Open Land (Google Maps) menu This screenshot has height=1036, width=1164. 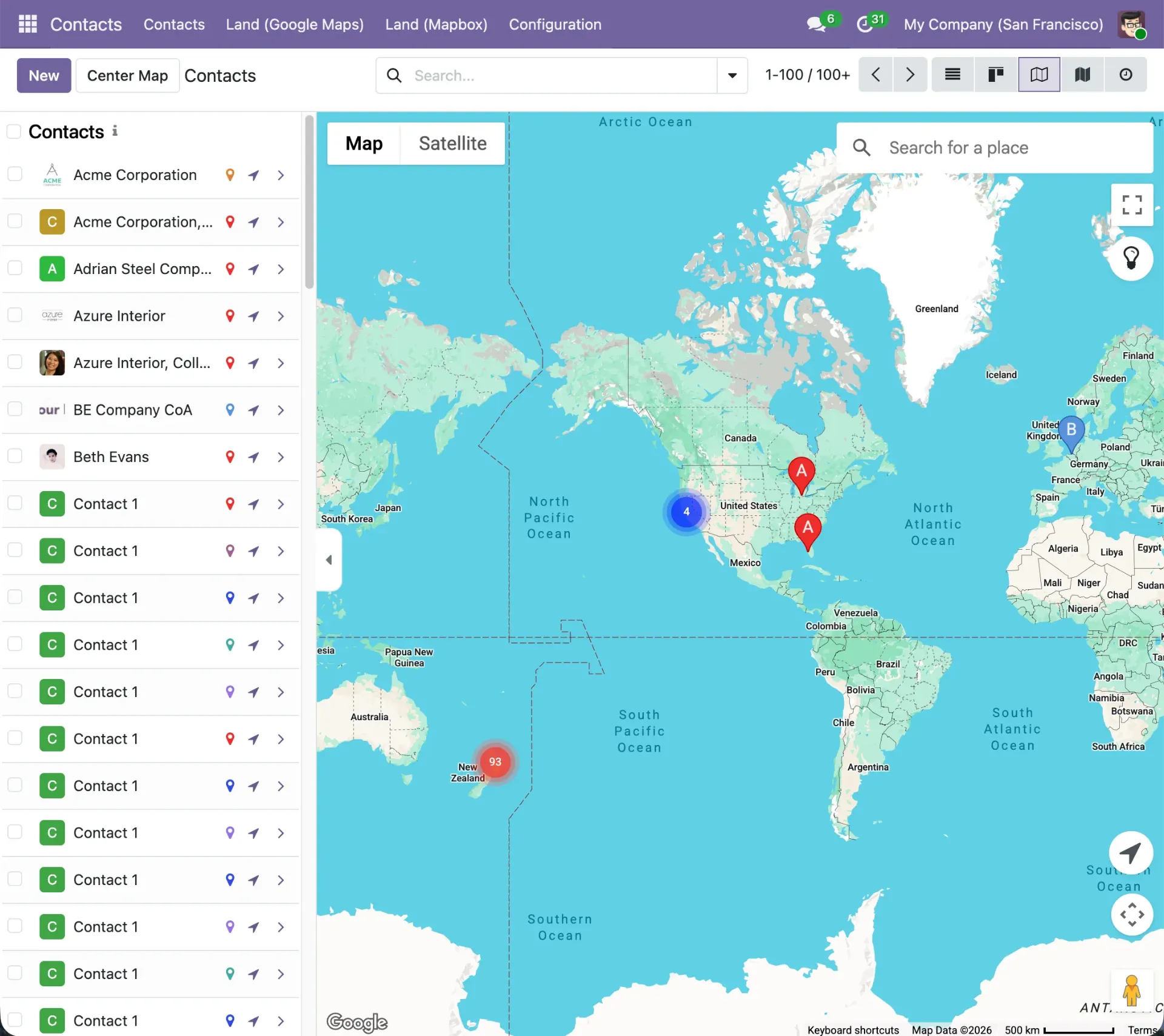coord(295,24)
